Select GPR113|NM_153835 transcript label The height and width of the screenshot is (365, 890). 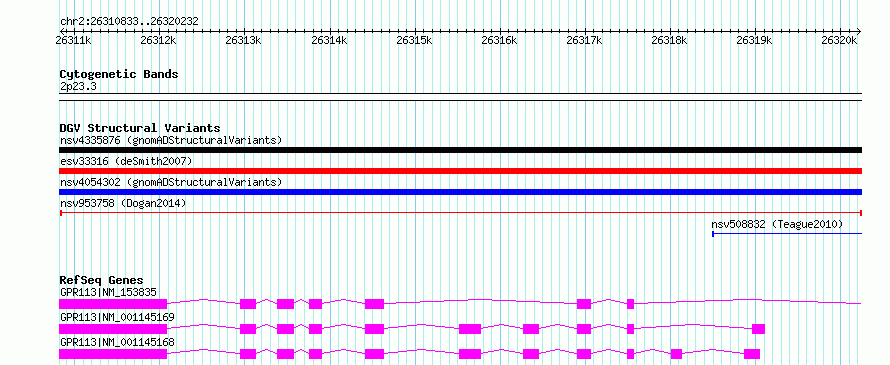click(x=108, y=292)
